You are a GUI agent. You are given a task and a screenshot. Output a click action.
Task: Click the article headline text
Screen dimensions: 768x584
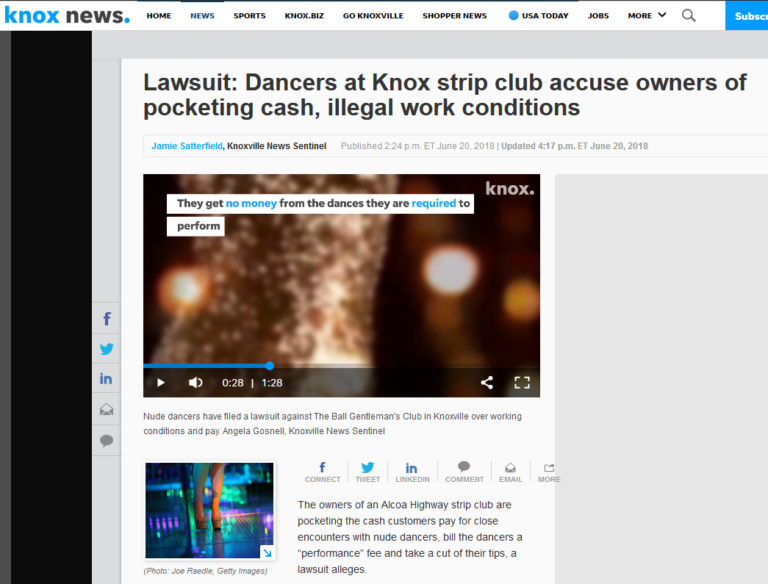coord(444,95)
